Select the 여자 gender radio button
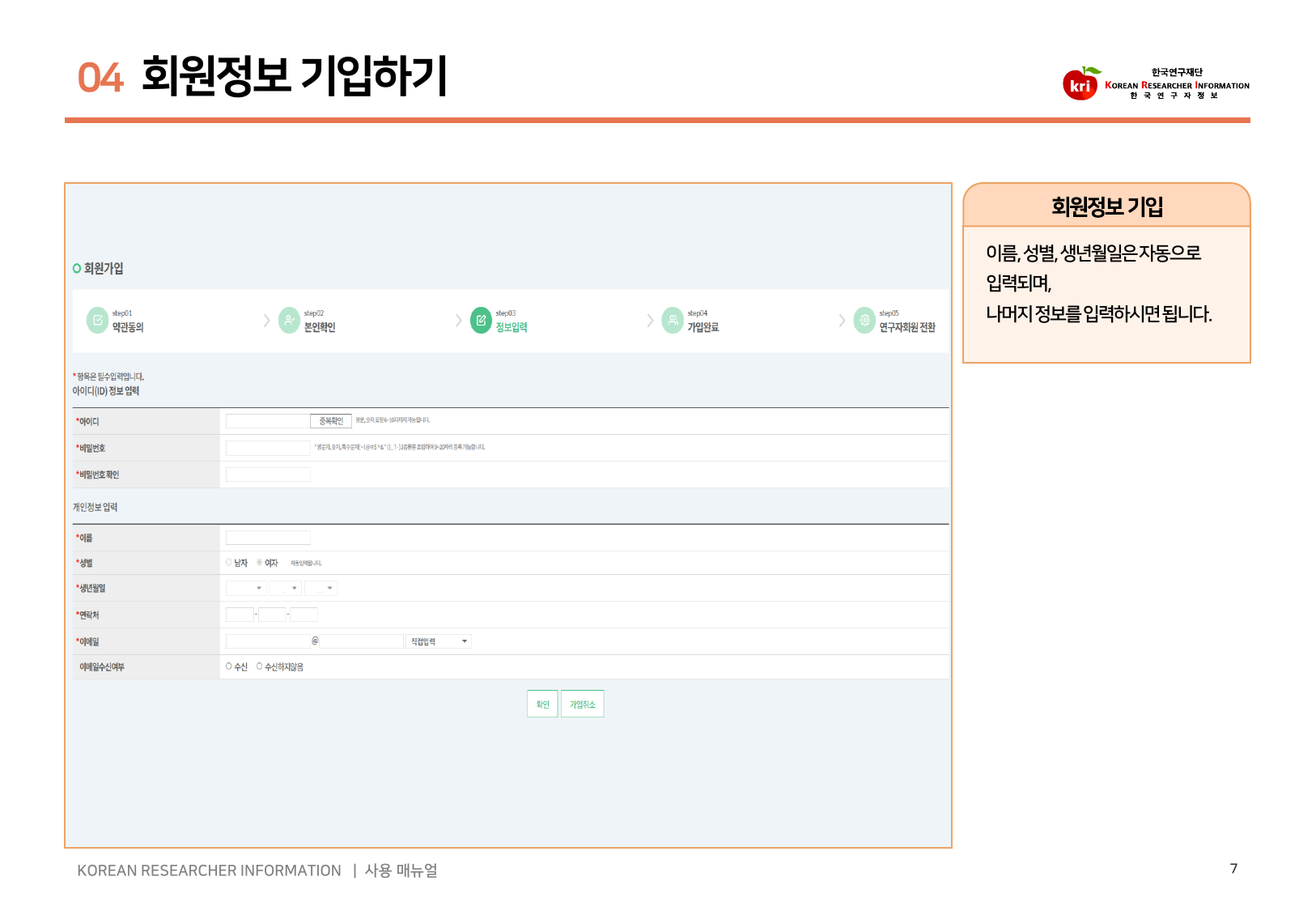Screen dimensions: 1316x911 260,562
